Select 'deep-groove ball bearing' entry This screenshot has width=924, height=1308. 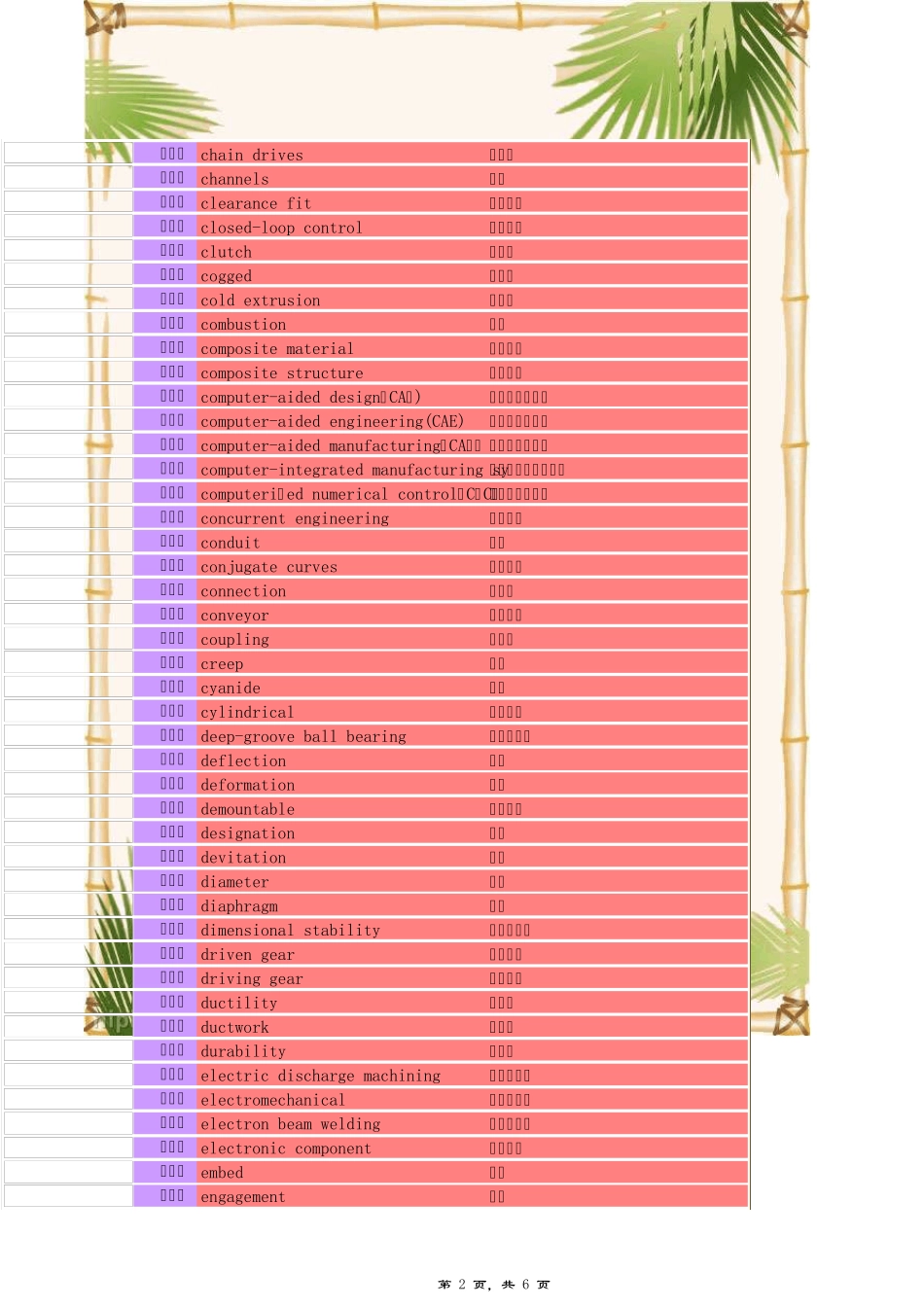(x=303, y=736)
